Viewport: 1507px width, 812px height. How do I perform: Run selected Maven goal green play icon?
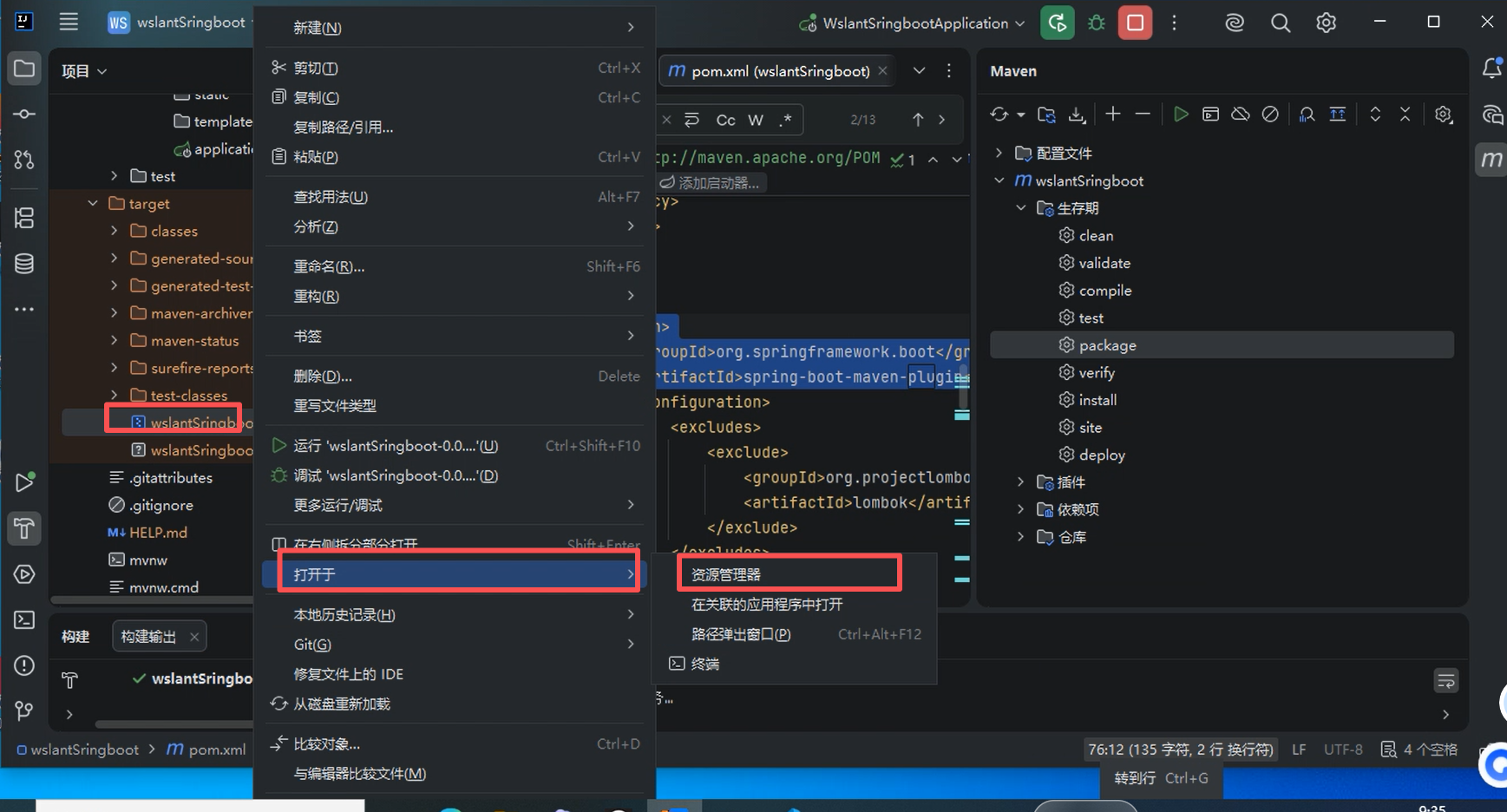pyautogui.click(x=1181, y=115)
